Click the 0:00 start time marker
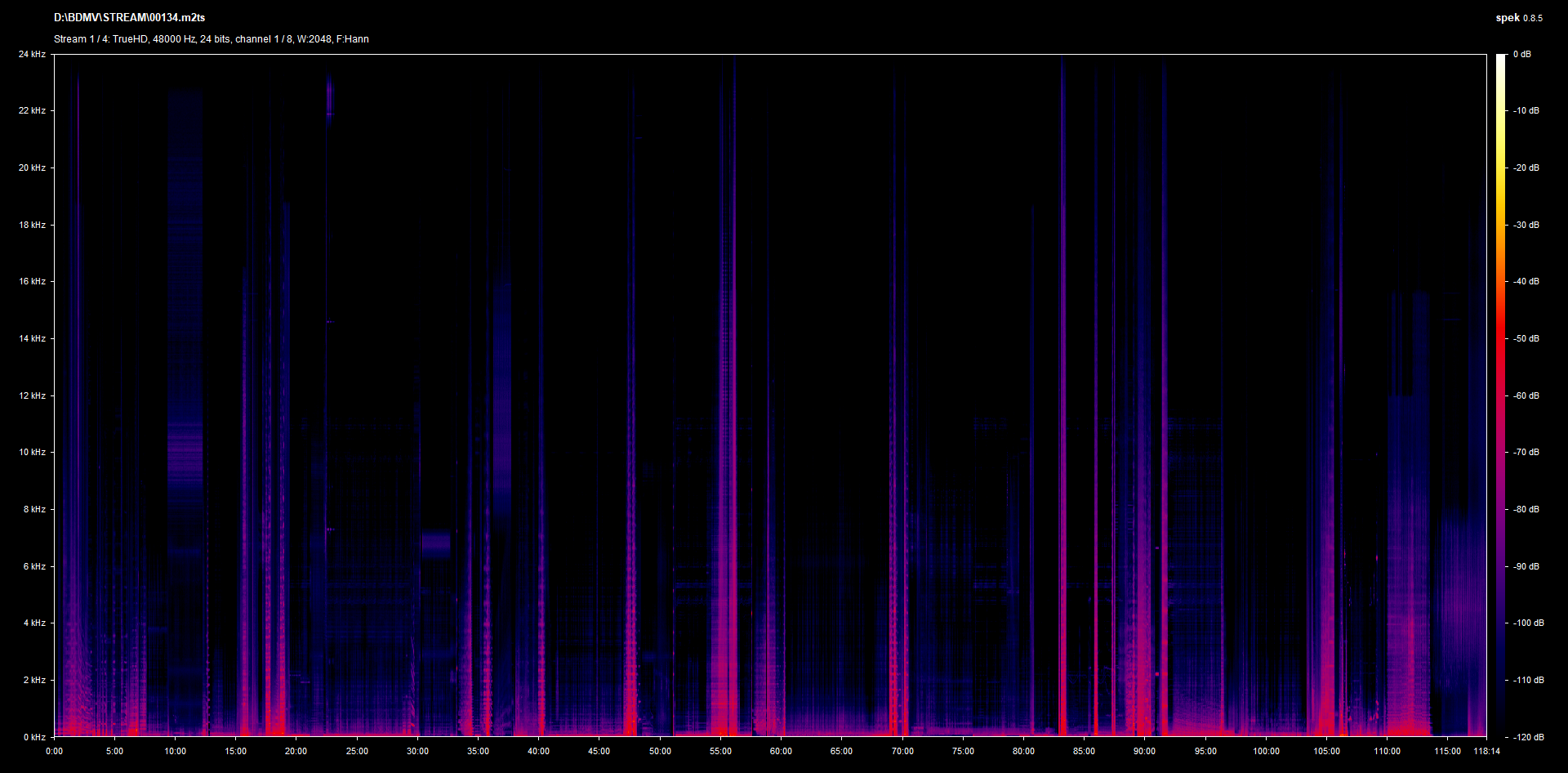Image resolution: width=1568 pixels, height=773 pixels. tap(54, 751)
